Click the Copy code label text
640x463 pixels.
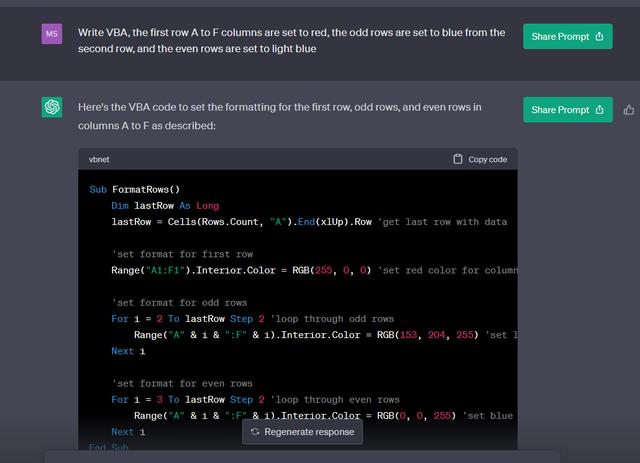[487, 159]
